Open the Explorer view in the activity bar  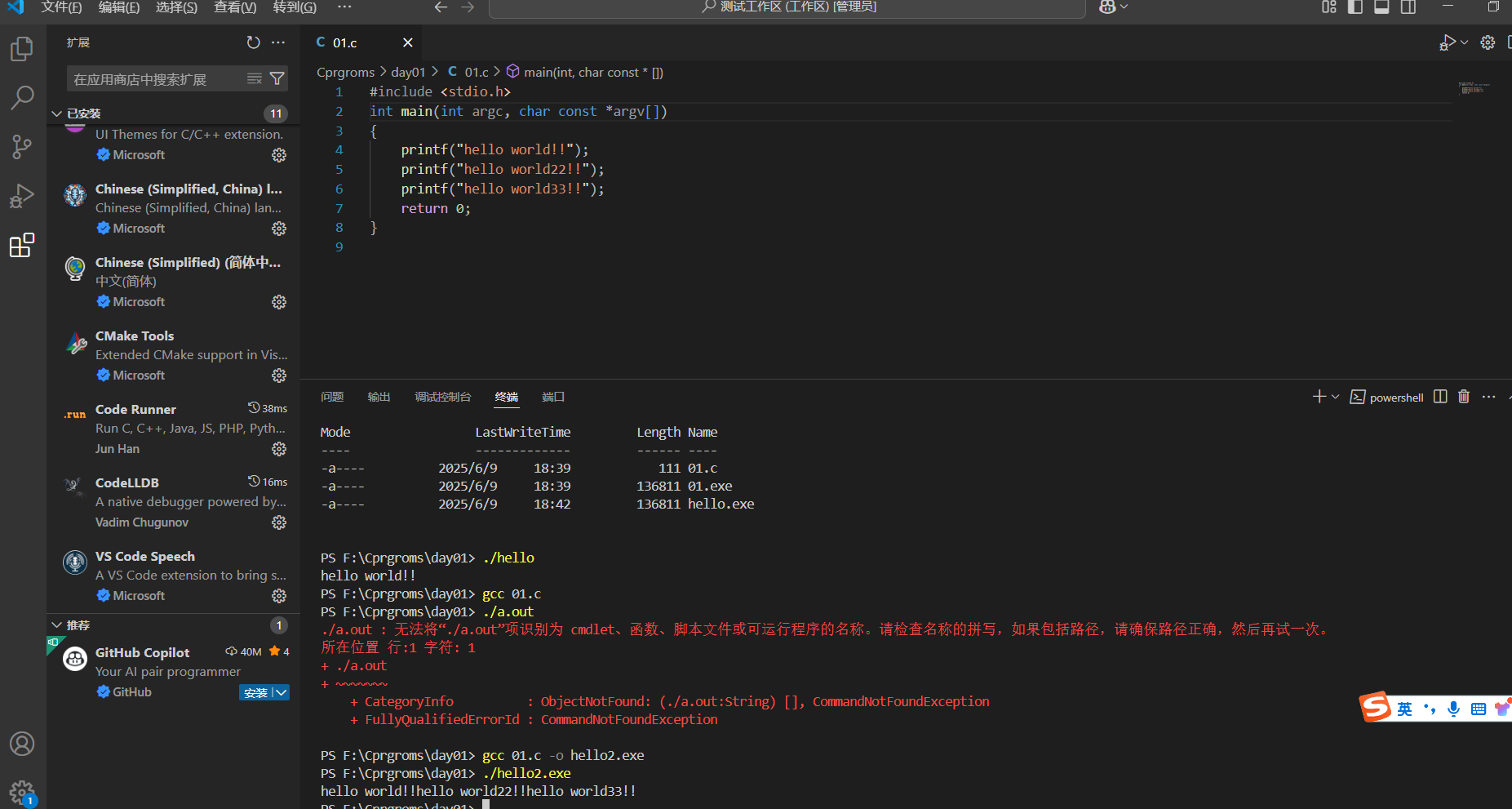point(21,49)
